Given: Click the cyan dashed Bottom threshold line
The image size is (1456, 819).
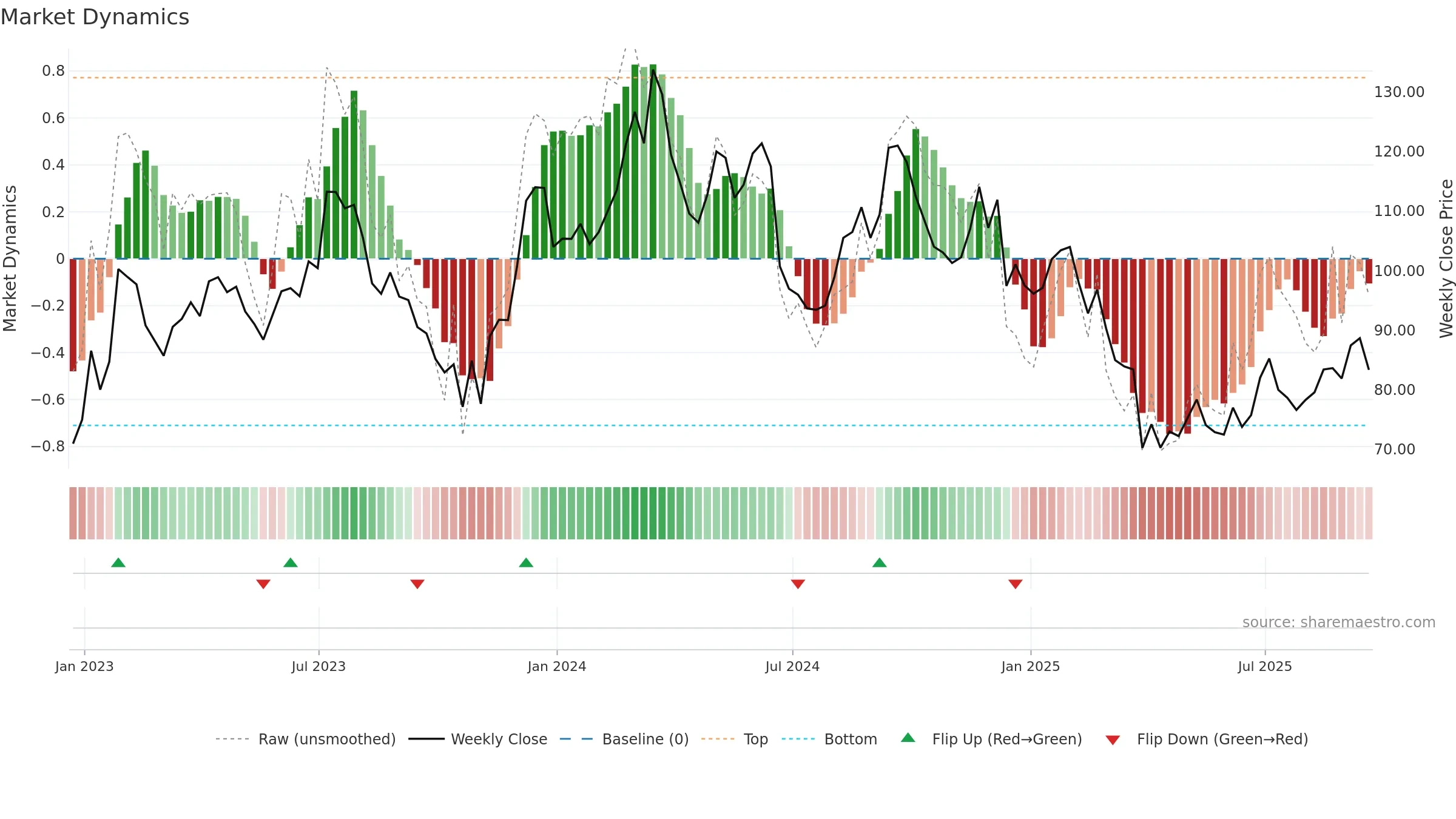Looking at the screenshot, I should click(720, 425).
